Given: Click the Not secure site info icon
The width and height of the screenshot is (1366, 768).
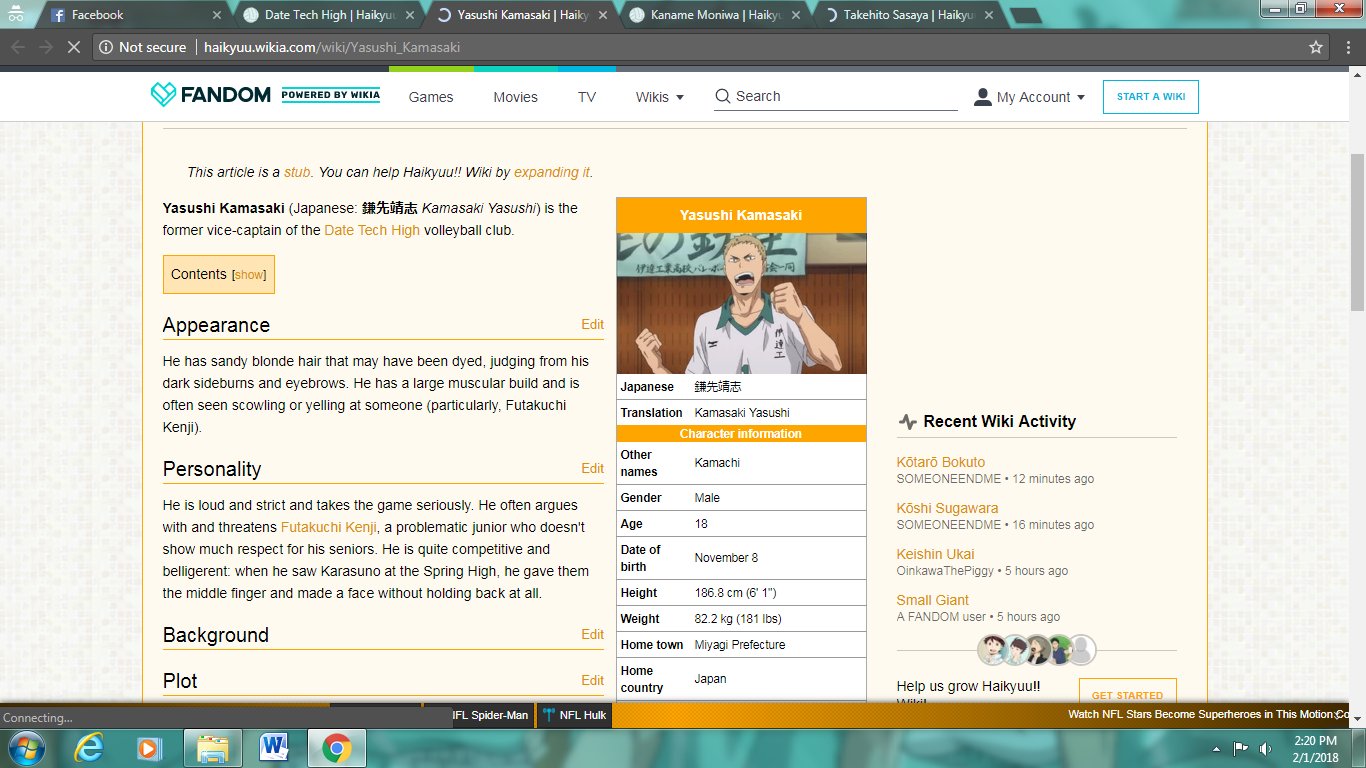Looking at the screenshot, I should (106, 47).
